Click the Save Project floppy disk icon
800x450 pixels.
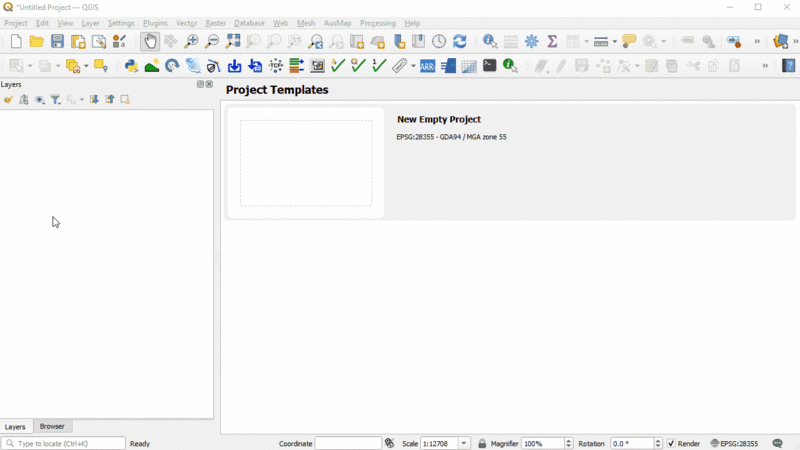[57, 42]
